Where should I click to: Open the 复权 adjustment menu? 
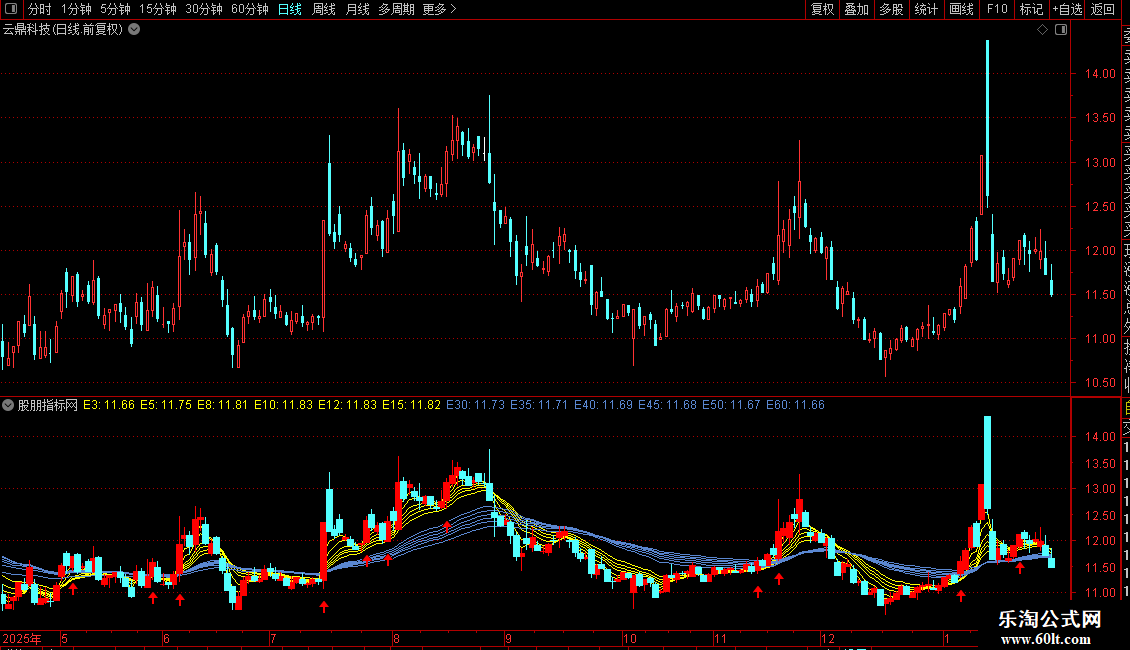click(x=822, y=9)
